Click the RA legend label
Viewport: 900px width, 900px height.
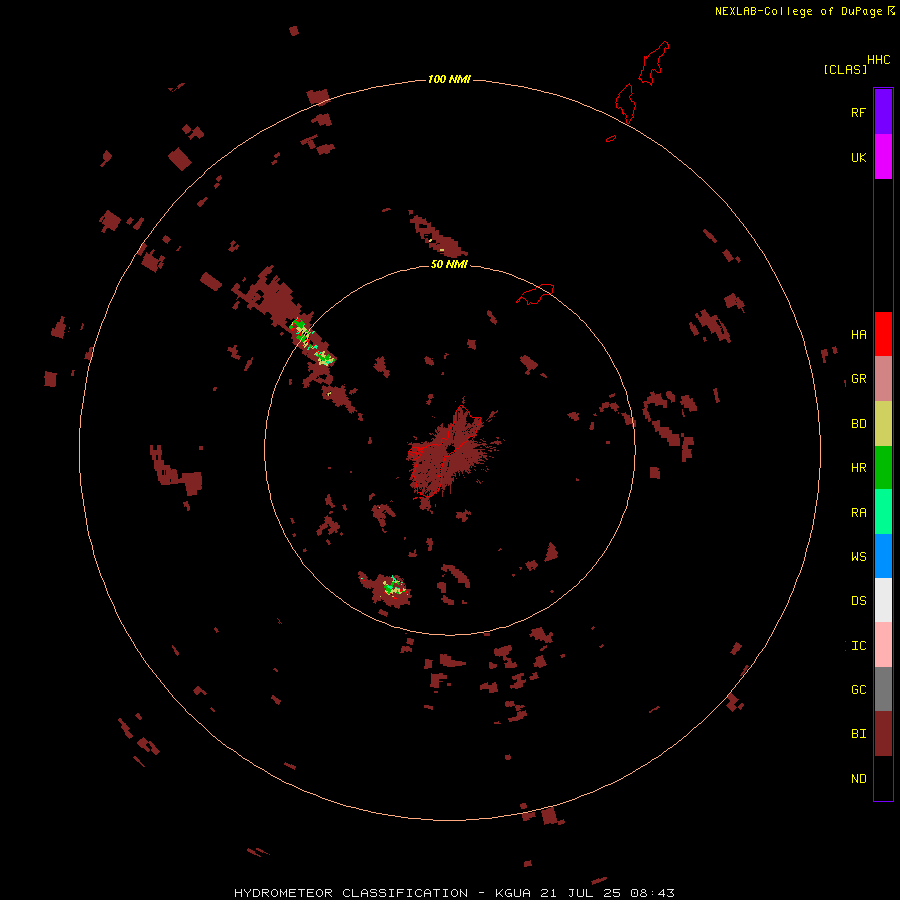coord(858,513)
